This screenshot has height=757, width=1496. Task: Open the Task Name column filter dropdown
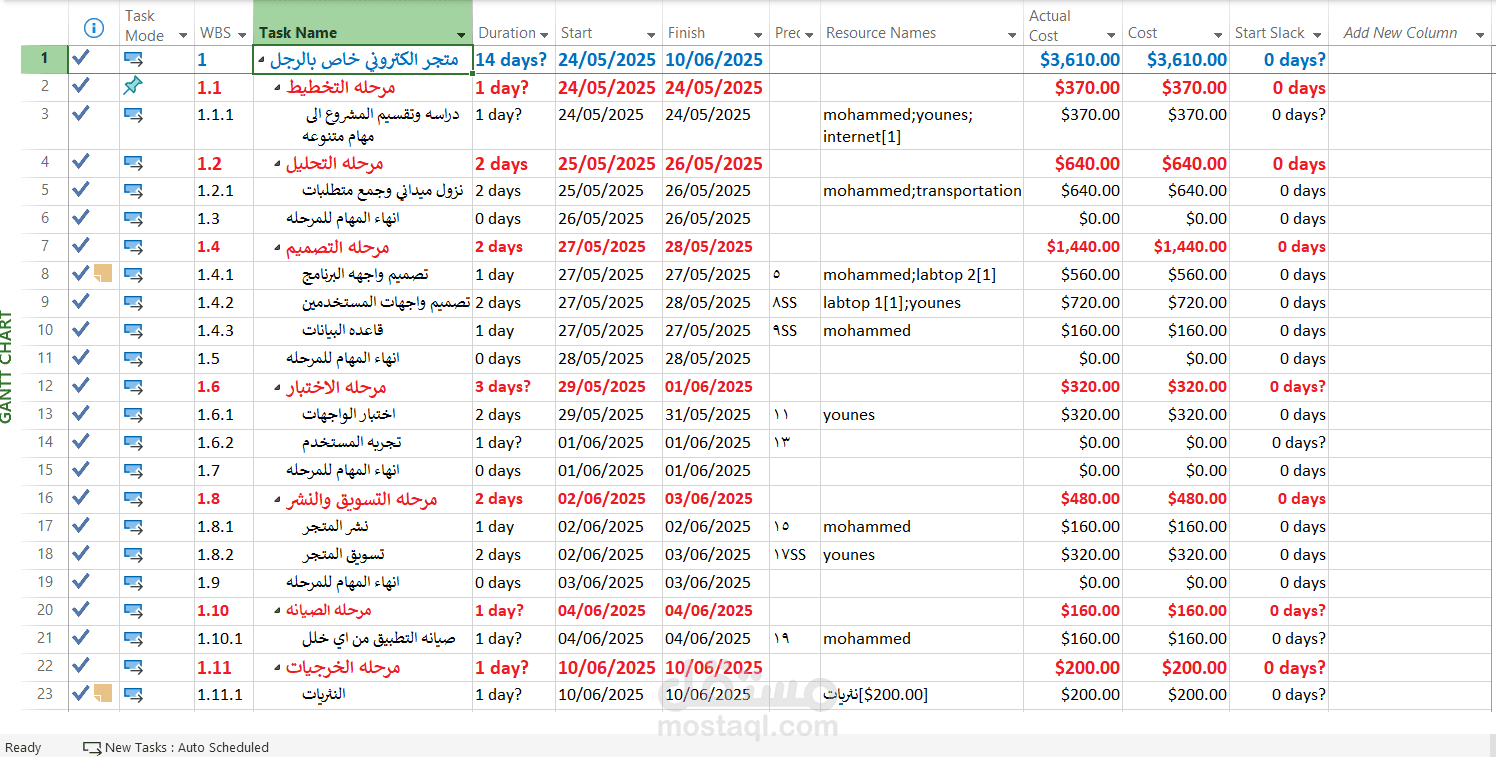click(461, 35)
